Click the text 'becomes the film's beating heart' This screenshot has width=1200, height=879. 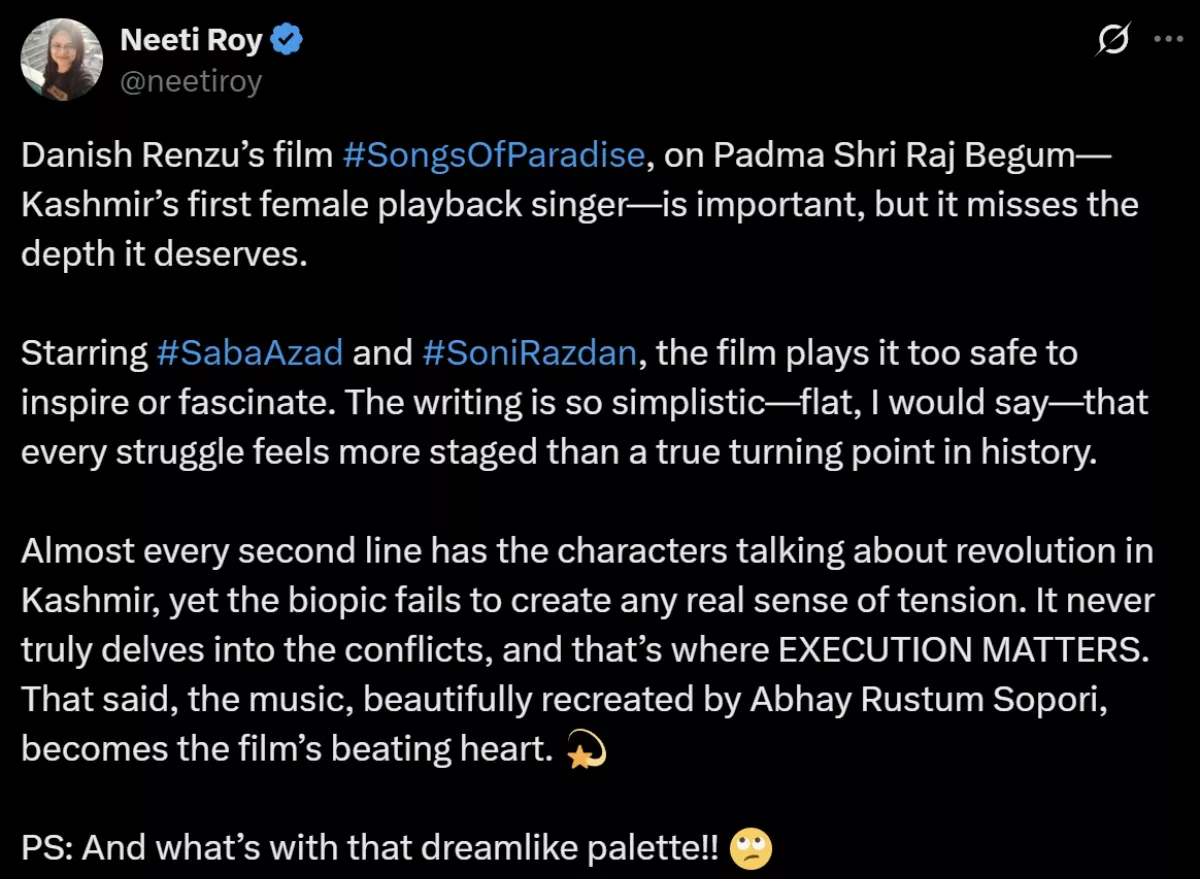click(287, 749)
